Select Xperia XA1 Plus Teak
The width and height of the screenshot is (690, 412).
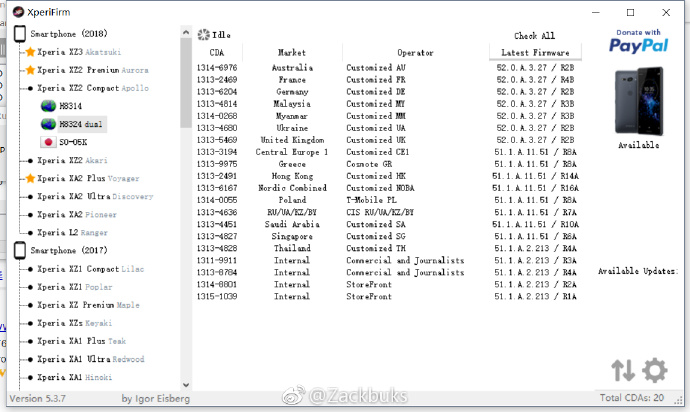tap(81, 341)
